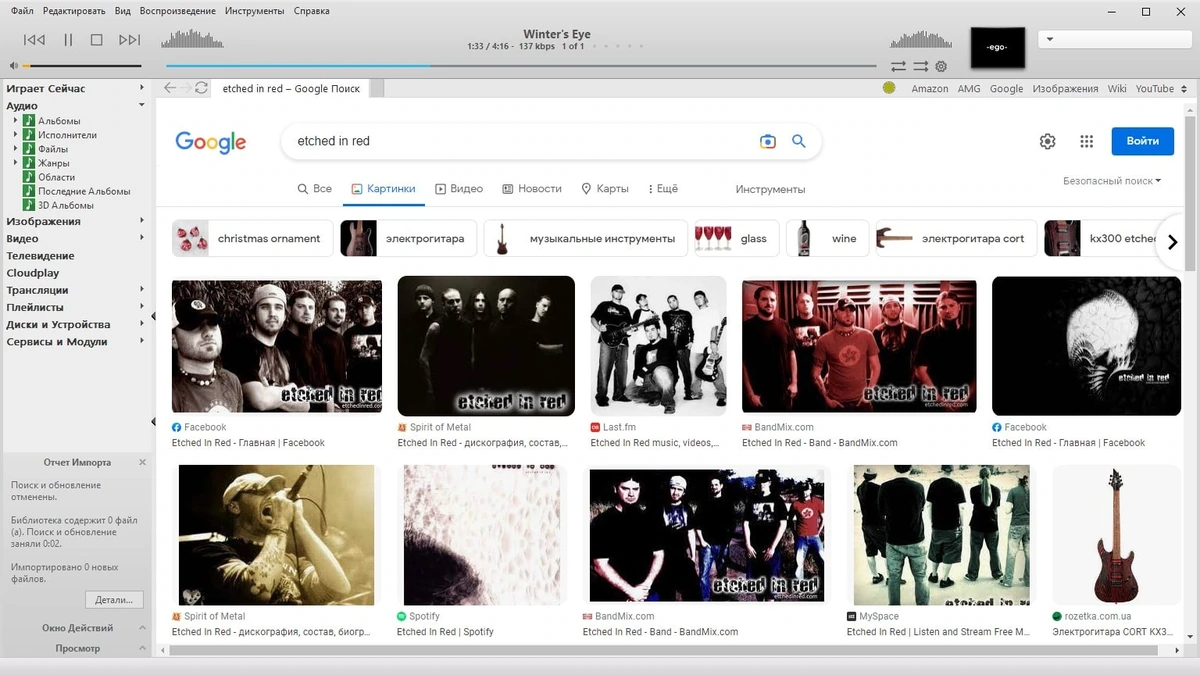Click the Google logo
Viewport: 1200px width, 675px height.
[x=211, y=142]
